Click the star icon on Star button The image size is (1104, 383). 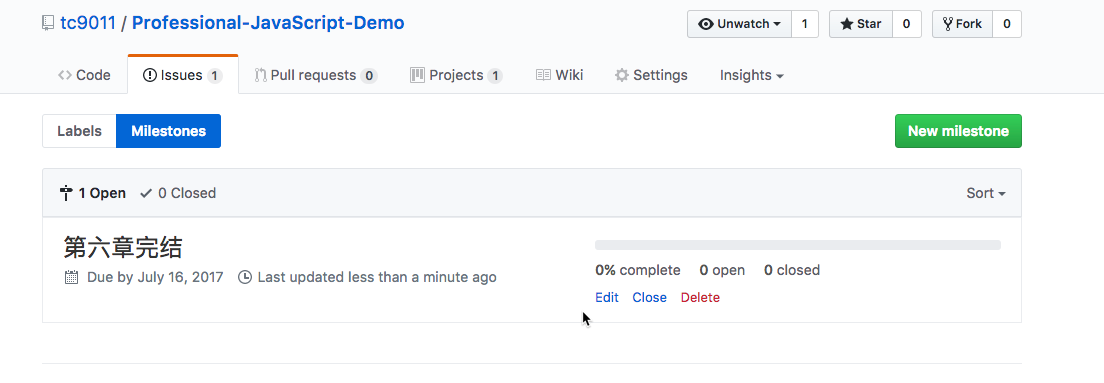(x=846, y=24)
